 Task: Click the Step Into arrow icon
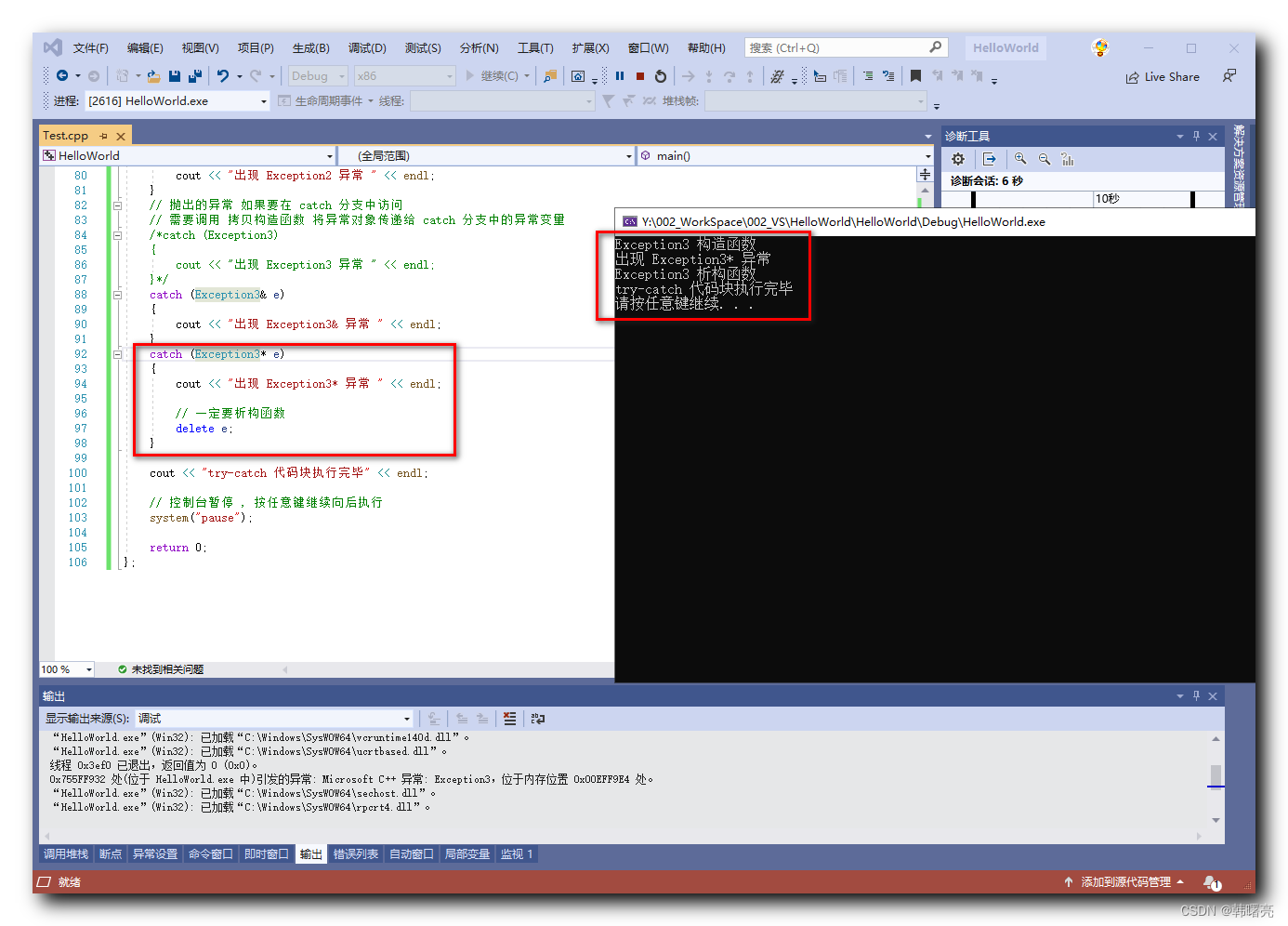[709, 76]
